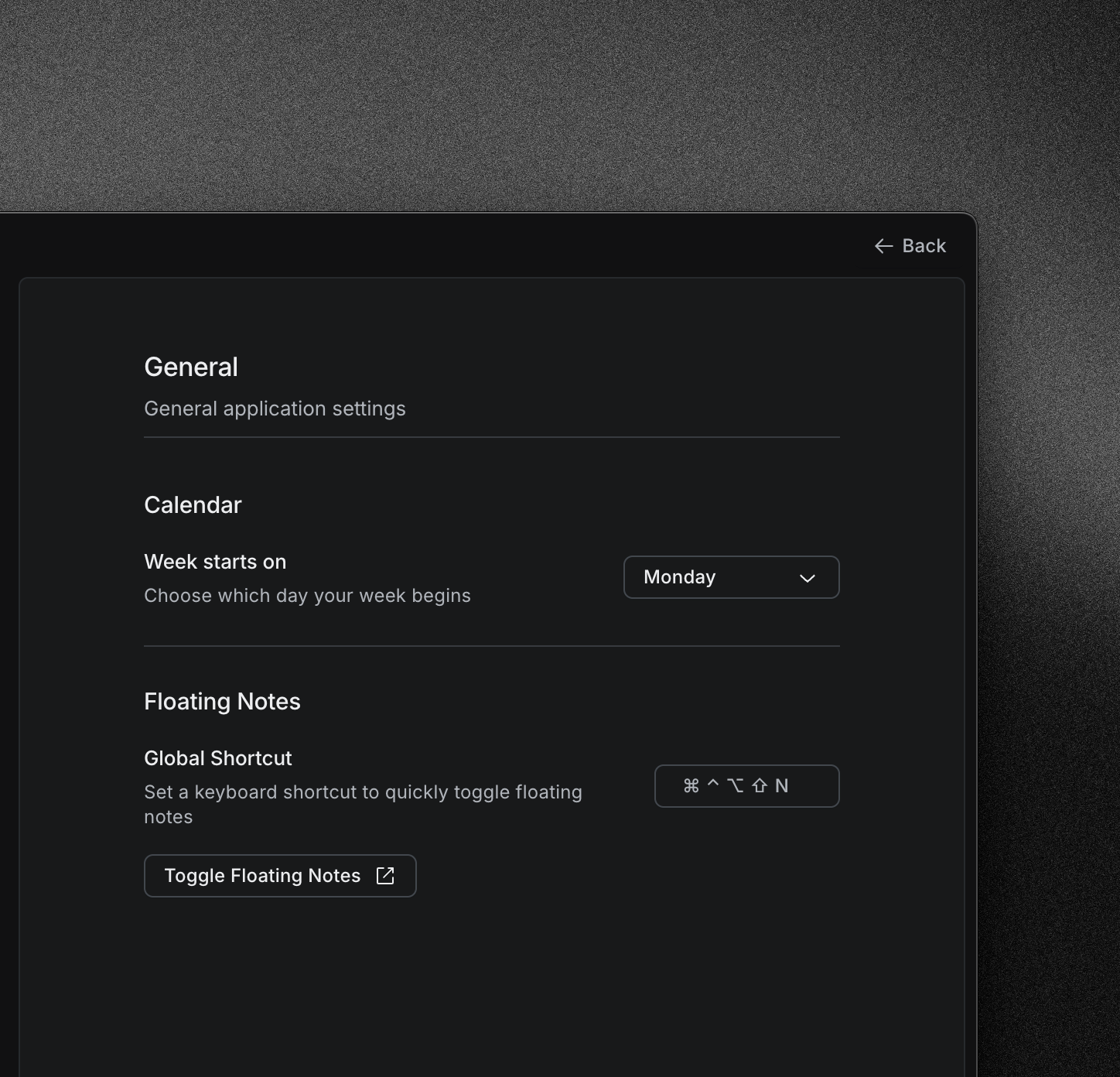This screenshot has height=1077, width=1120.
Task: Click the Choose which day description text
Action: point(307,596)
